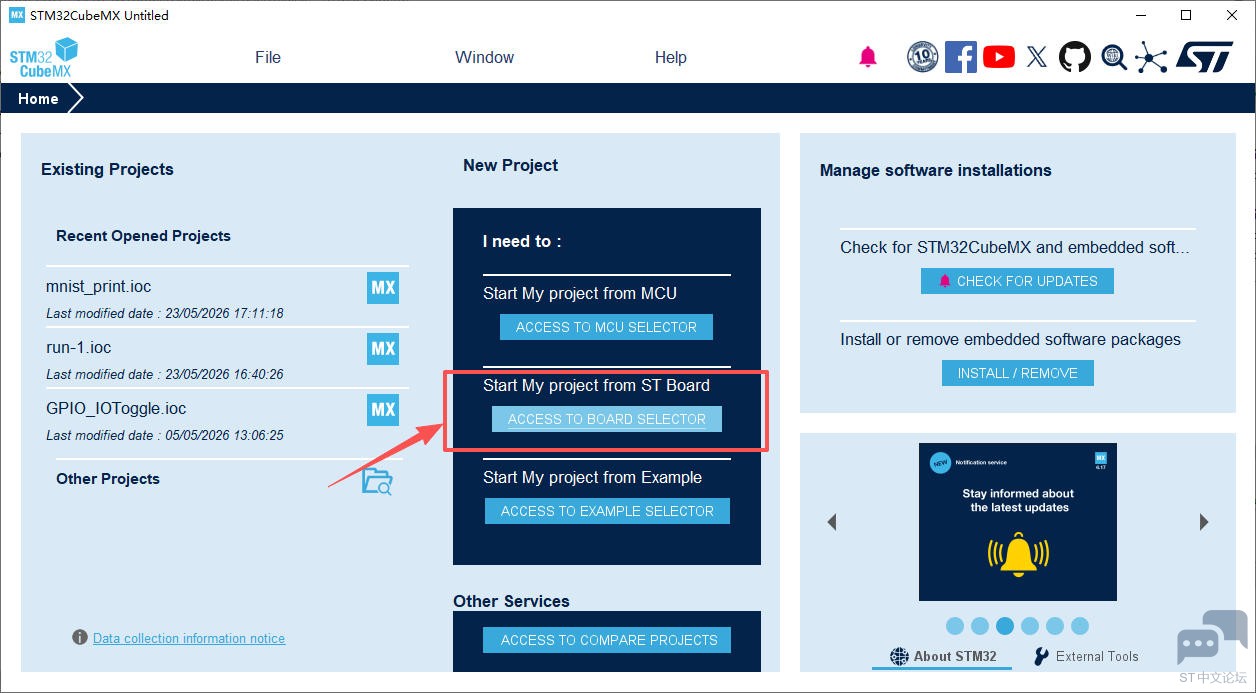1256x693 pixels.
Task: Open the X (Twitter) icon link
Action: [x=1037, y=57]
